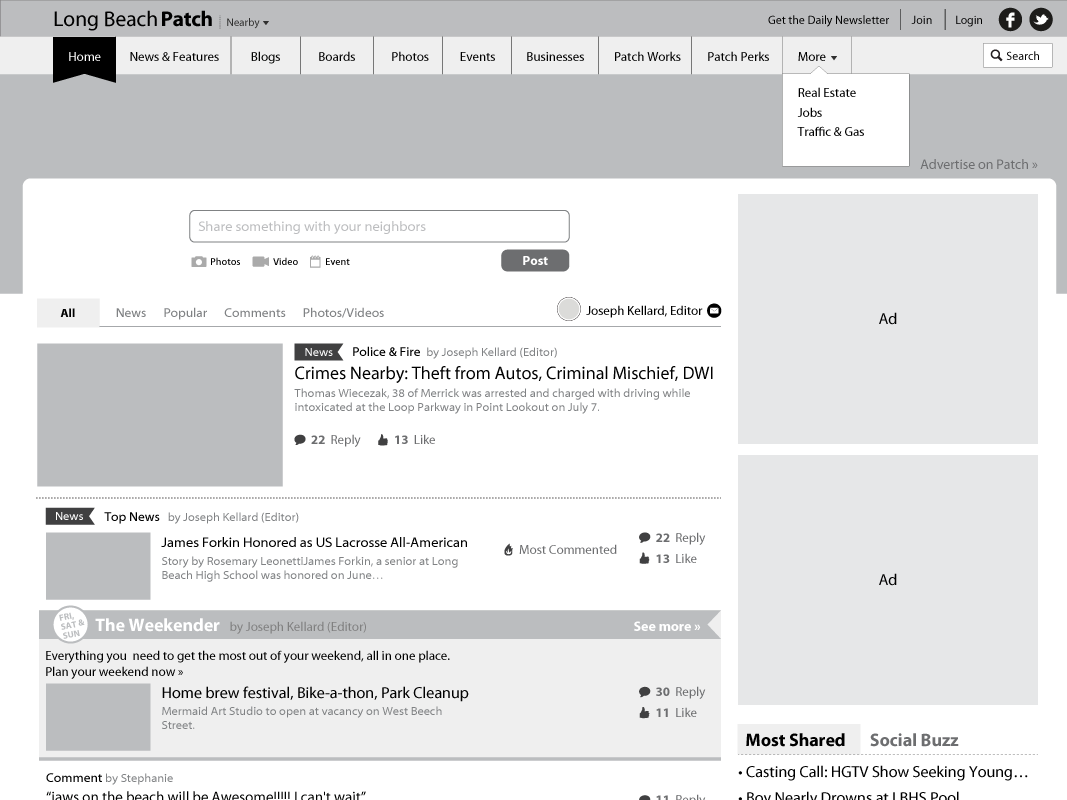Image resolution: width=1067 pixels, height=800 pixels.
Task: Click the Login link
Action: (968, 20)
